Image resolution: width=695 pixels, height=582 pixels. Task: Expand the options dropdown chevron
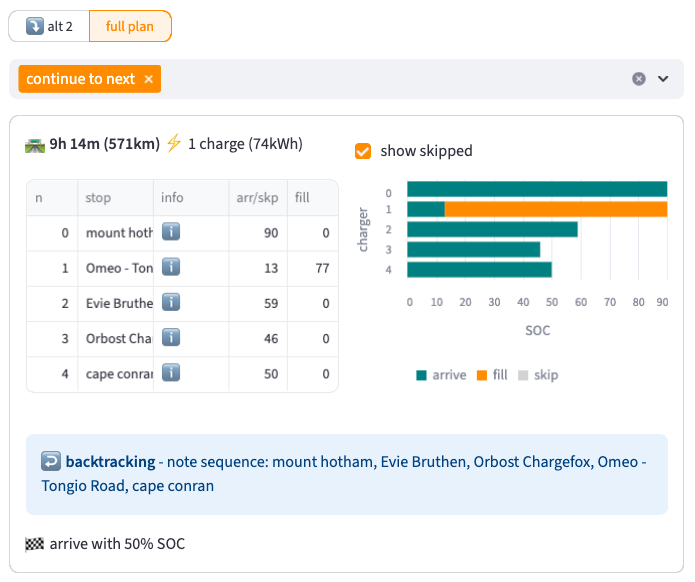click(663, 79)
